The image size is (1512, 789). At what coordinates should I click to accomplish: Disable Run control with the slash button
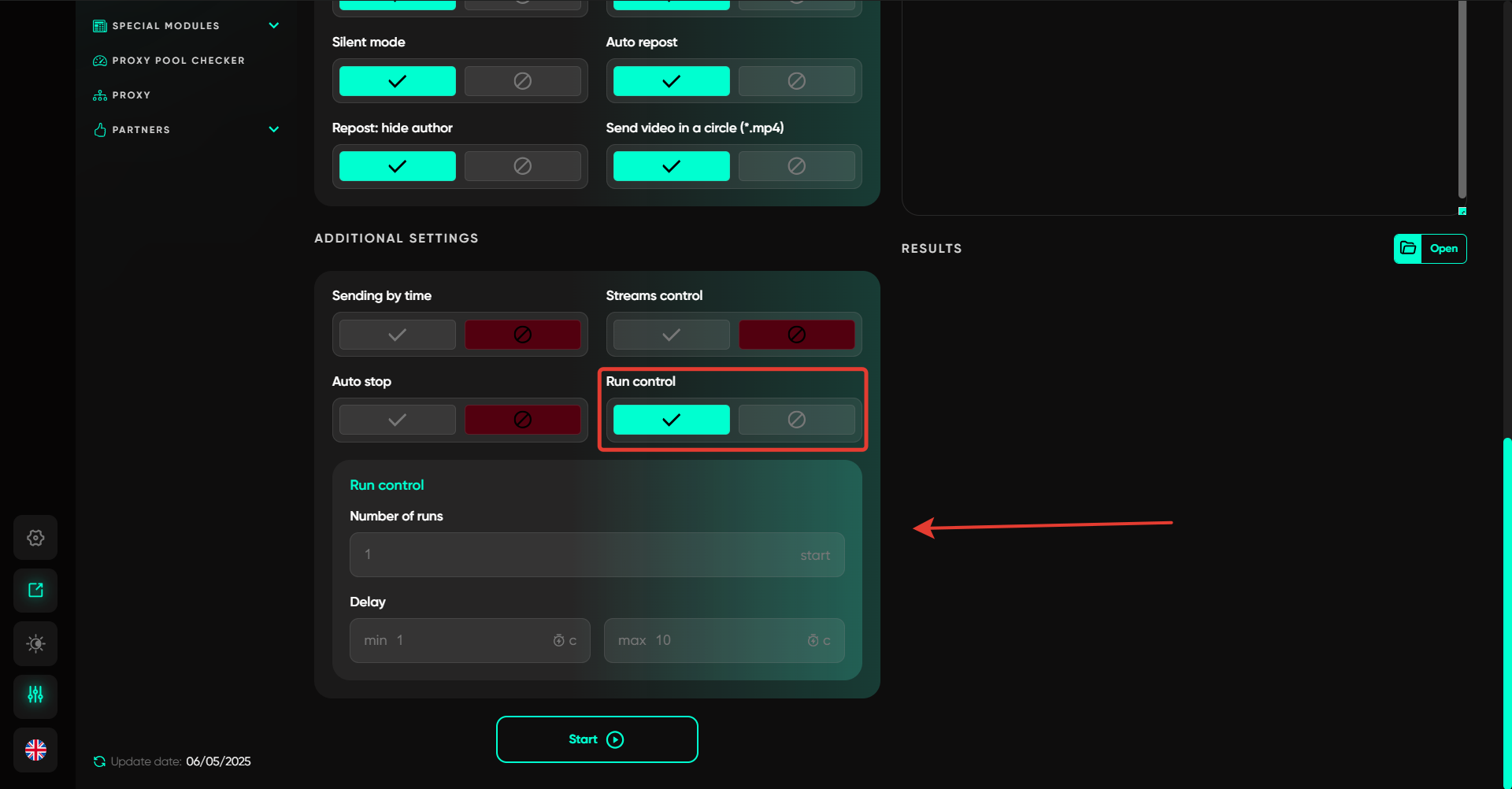[796, 420]
